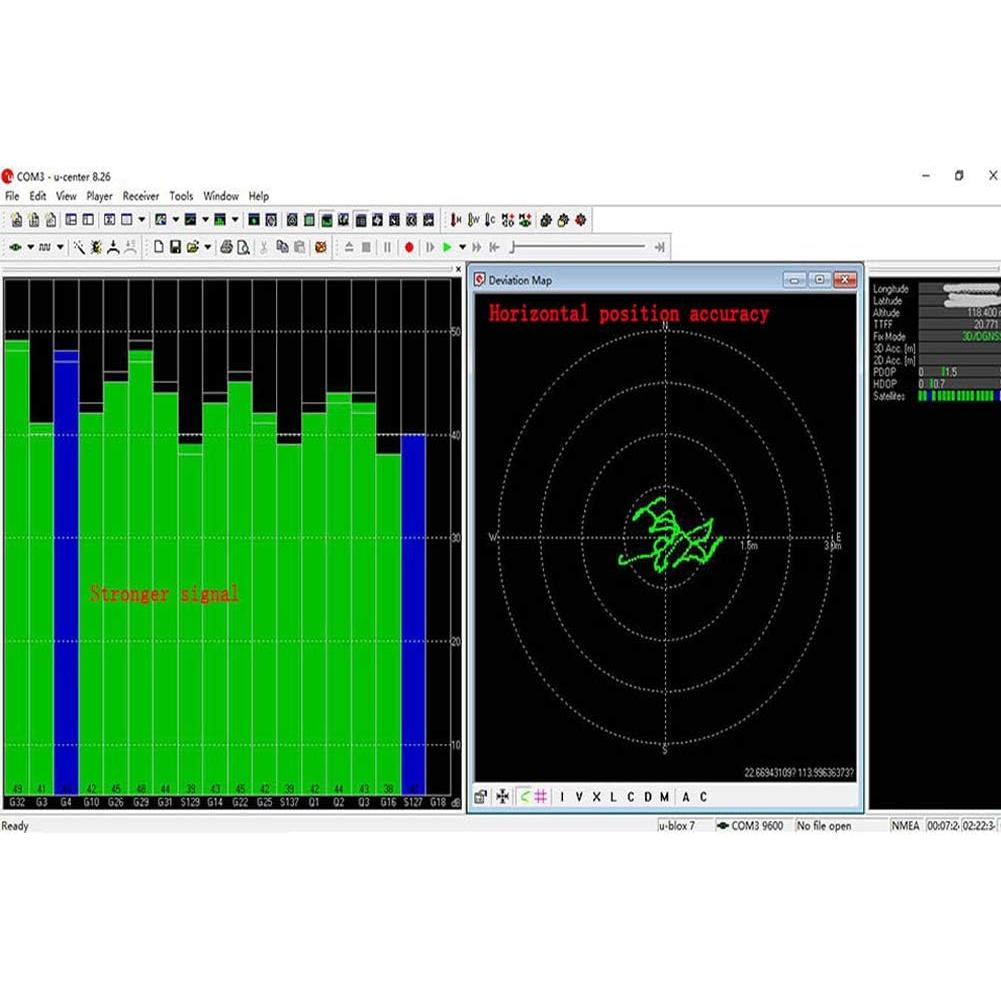The width and height of the screenshot is (1001, 1001).
Task: Click the pause playback icon
Action: pos(387,247)
